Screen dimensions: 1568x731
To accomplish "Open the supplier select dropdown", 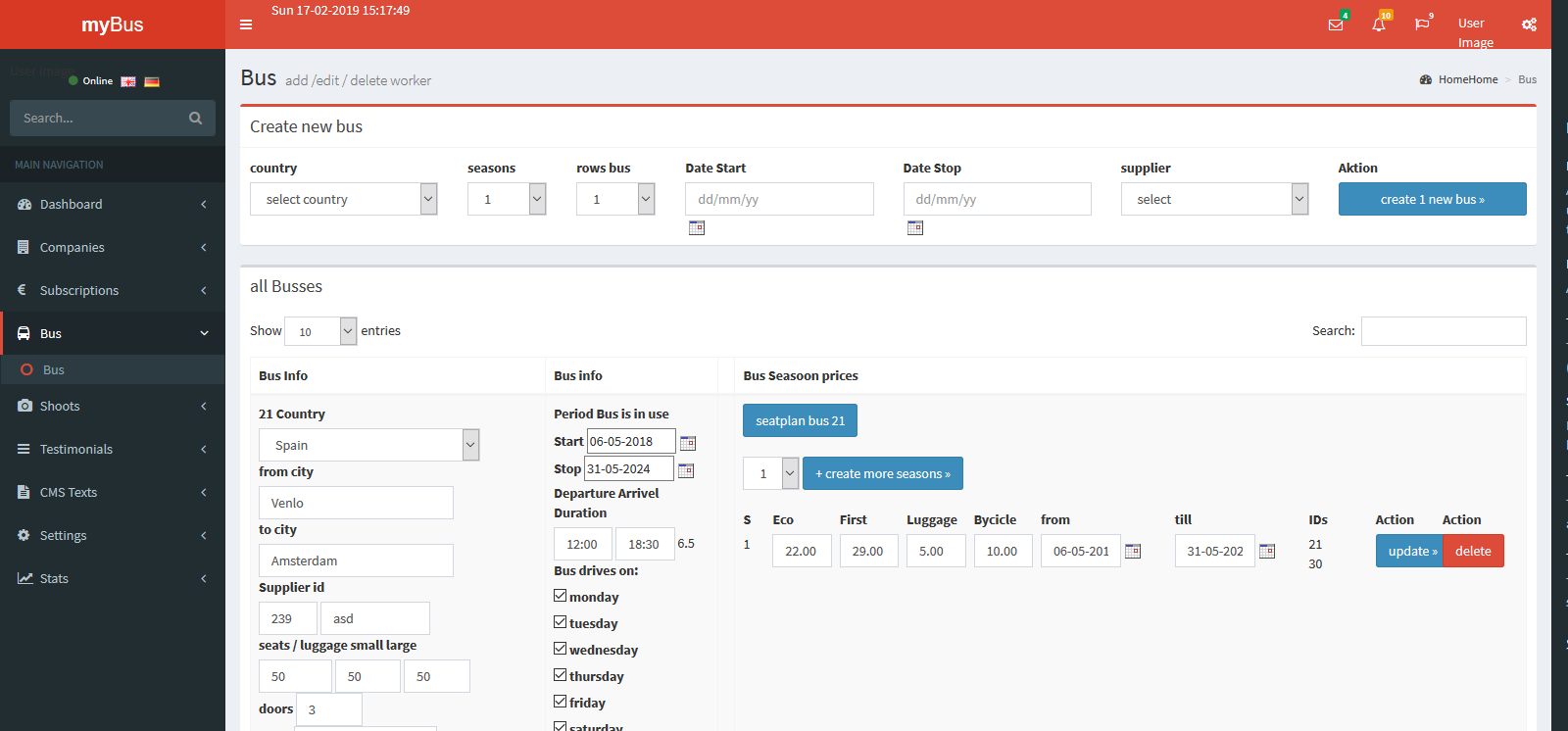I will point(1214,199).
